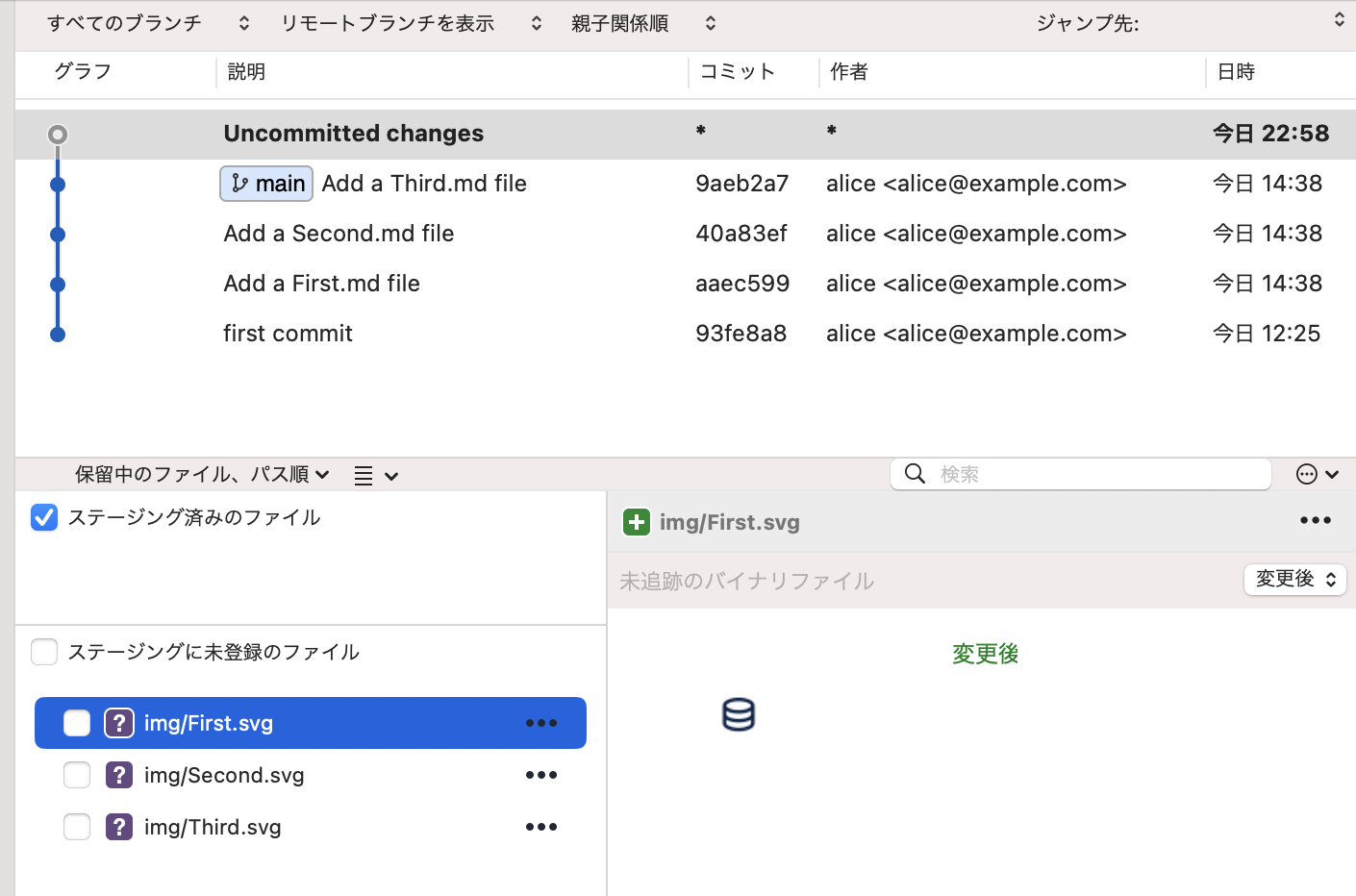Select the first commit row
The width and height of the screenshot is (1356, 896).
tap(686, 334)
